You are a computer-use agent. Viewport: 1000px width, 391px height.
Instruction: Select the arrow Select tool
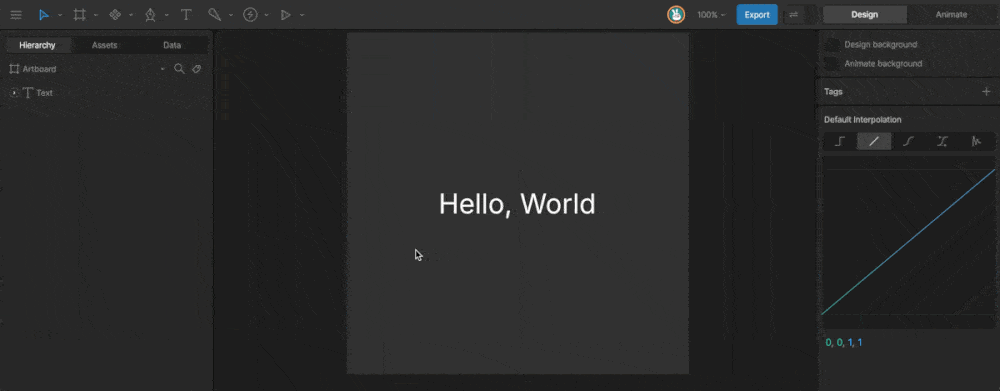pyautogui.click(x=43, y=15)
